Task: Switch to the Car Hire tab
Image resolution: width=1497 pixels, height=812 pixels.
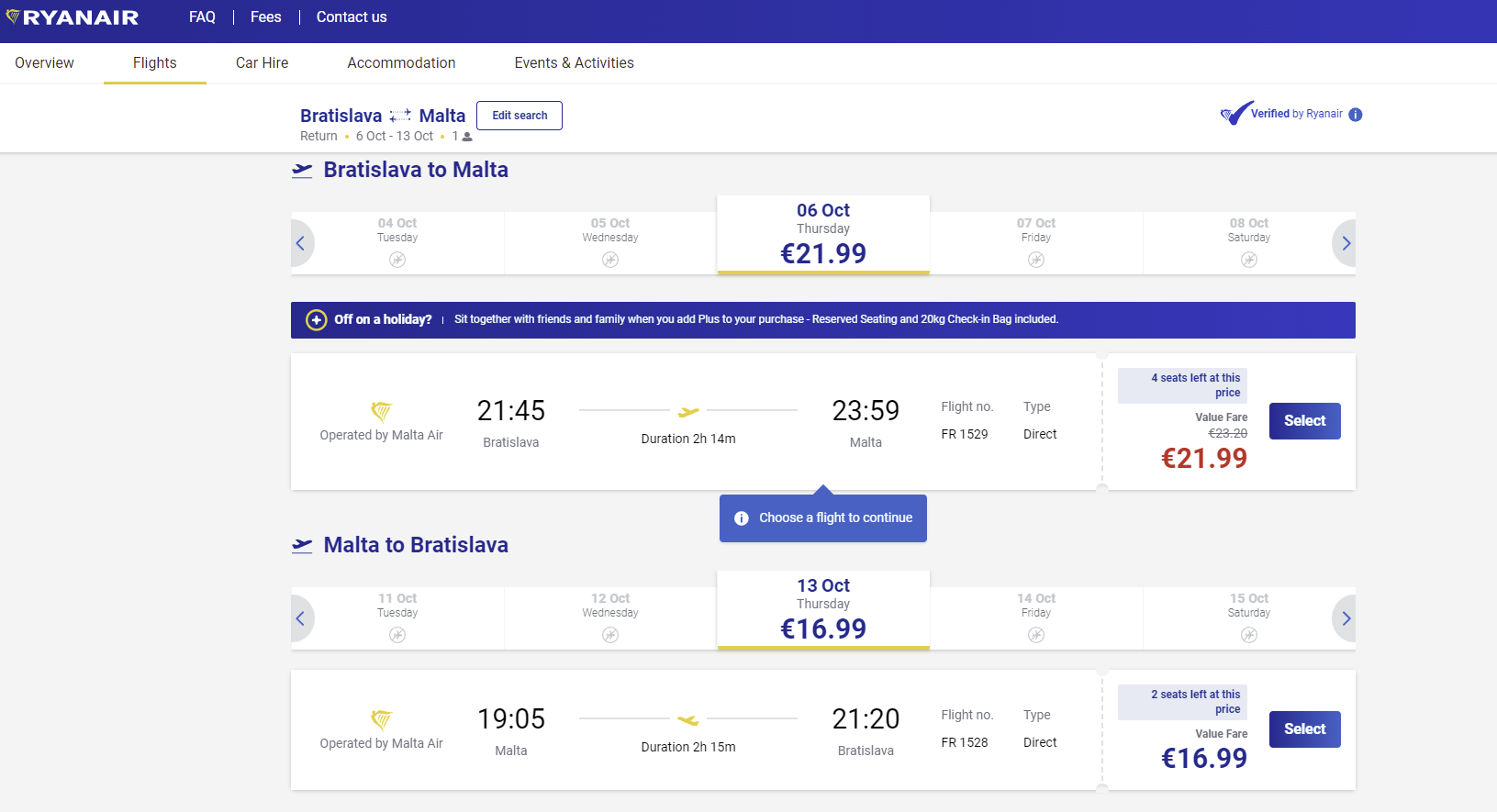Action: 262,62
